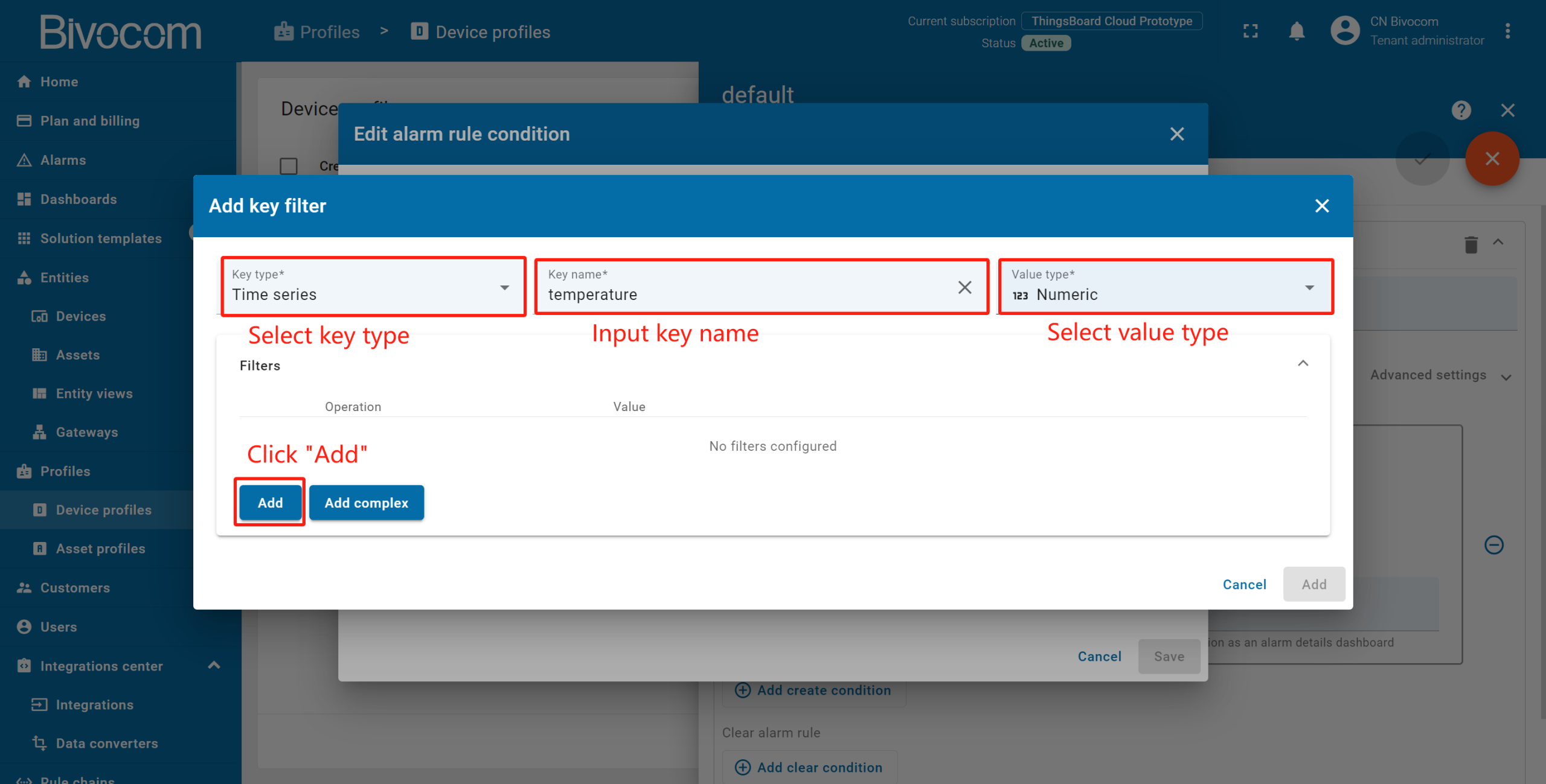Tick the device profiles table checkbox
The height and width of the screenshot is (784, 1546).
pyautogui.click(x=289, y=166)
